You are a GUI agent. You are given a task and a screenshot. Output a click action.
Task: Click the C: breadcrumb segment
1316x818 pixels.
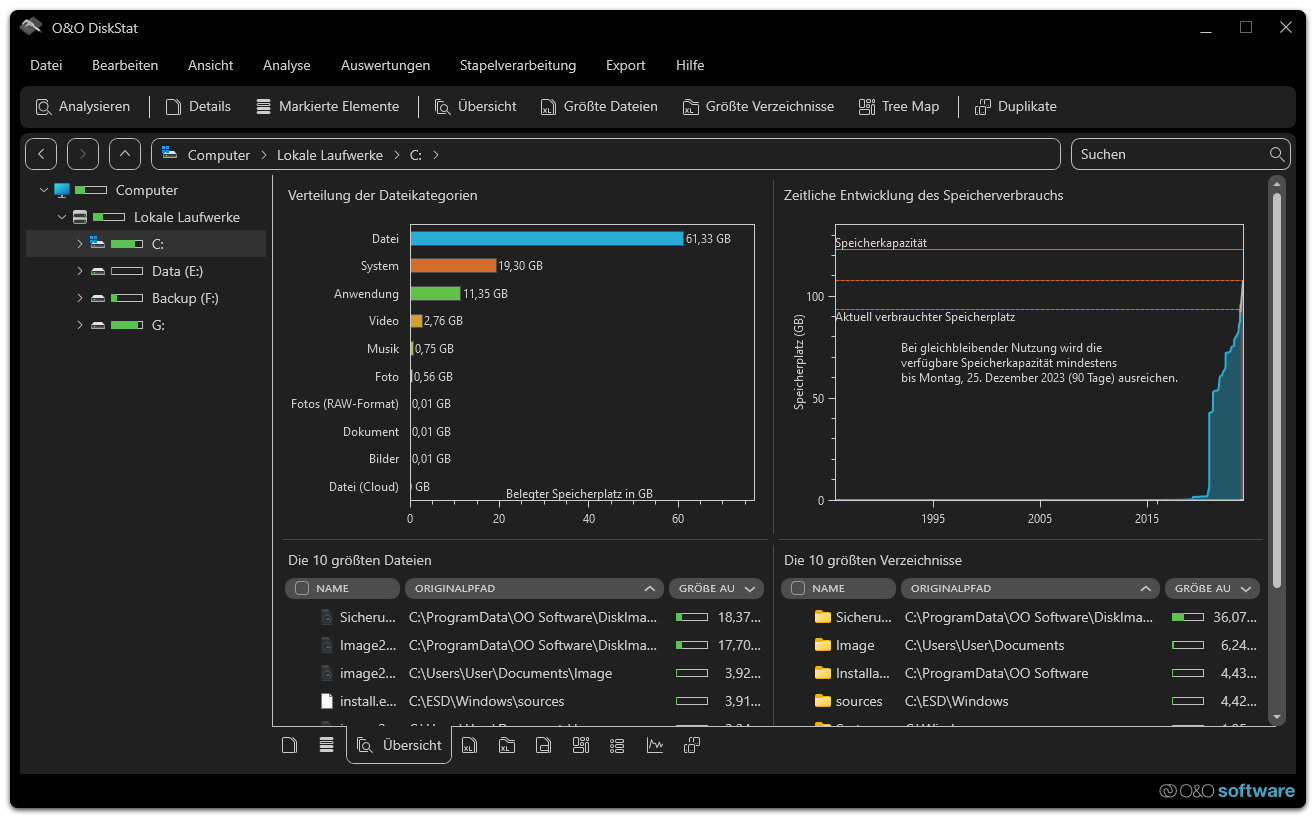(x=416, y=155)
